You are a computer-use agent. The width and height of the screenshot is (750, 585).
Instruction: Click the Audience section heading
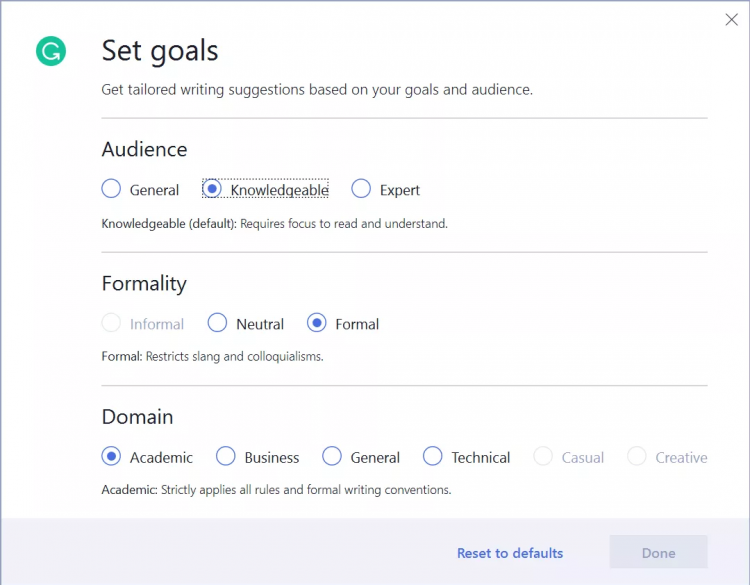click(x=144, y=149)
